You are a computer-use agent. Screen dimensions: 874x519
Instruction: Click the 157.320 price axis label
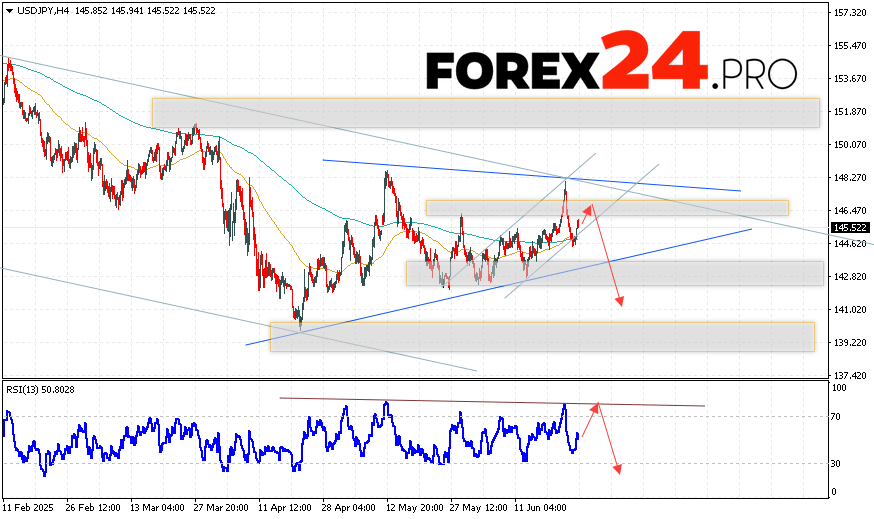(x=849, y=12)
